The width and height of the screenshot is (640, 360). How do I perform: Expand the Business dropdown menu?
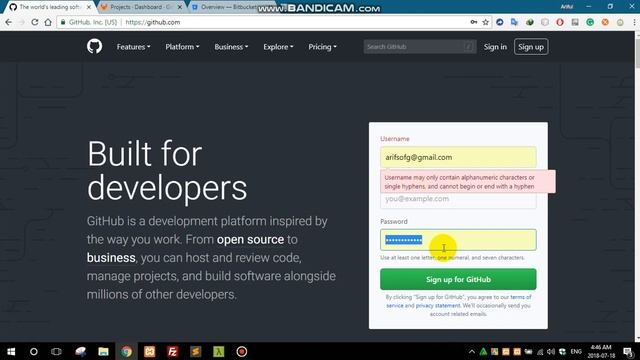coord(231,47)
